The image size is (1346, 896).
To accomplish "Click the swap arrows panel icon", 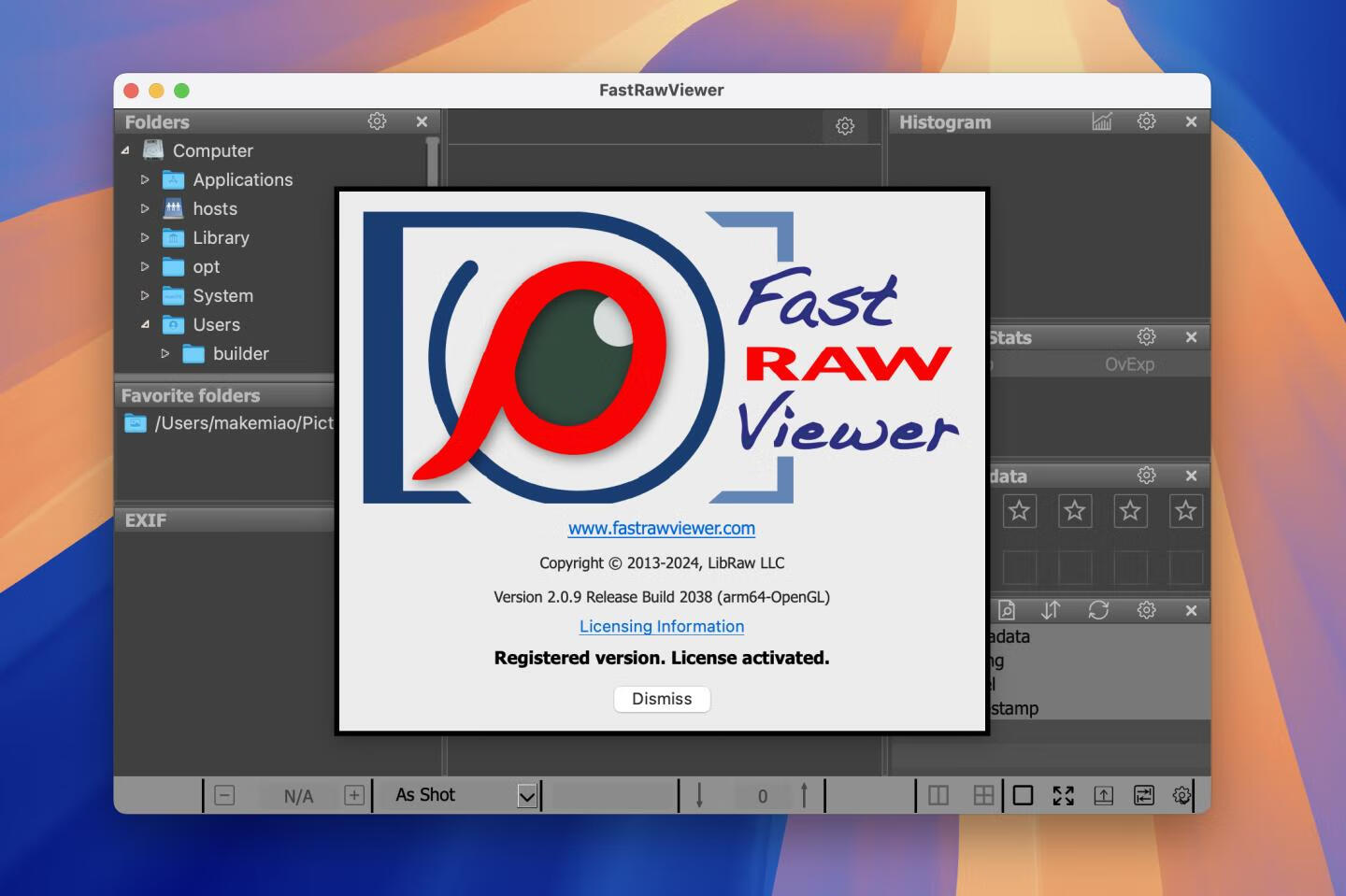I will pos(1144,795).
